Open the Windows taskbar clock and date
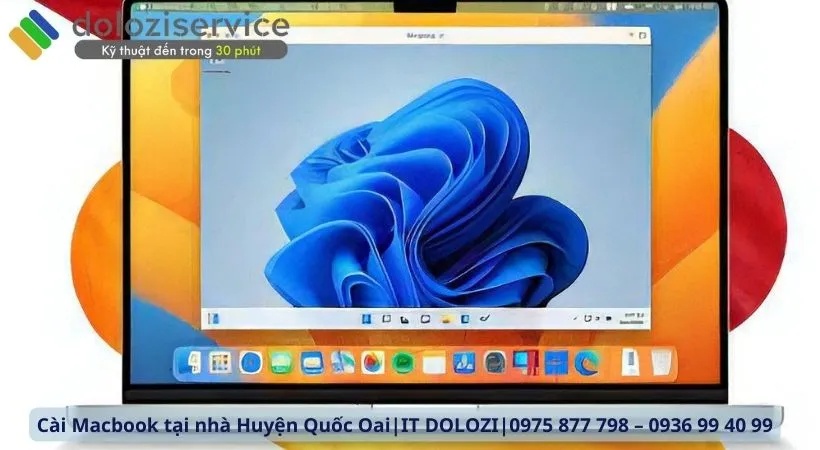 633,319
